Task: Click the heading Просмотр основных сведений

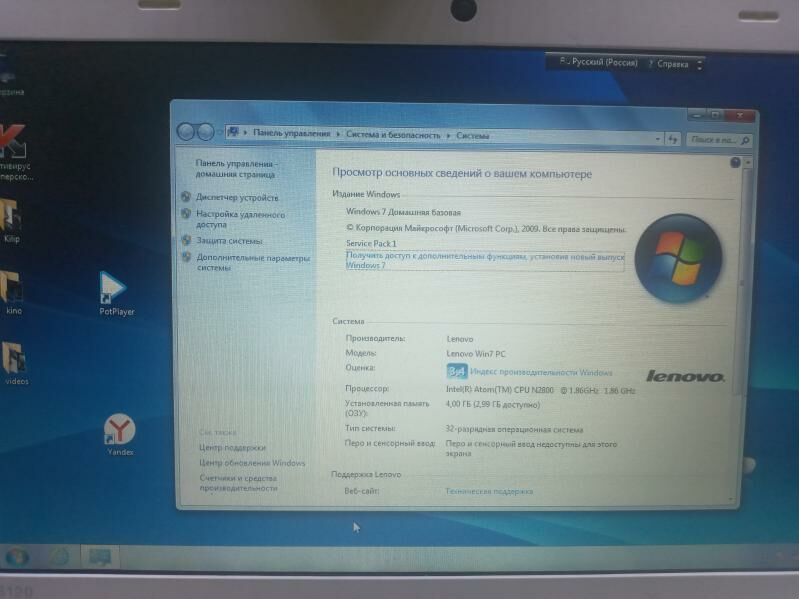Action: 462,173
